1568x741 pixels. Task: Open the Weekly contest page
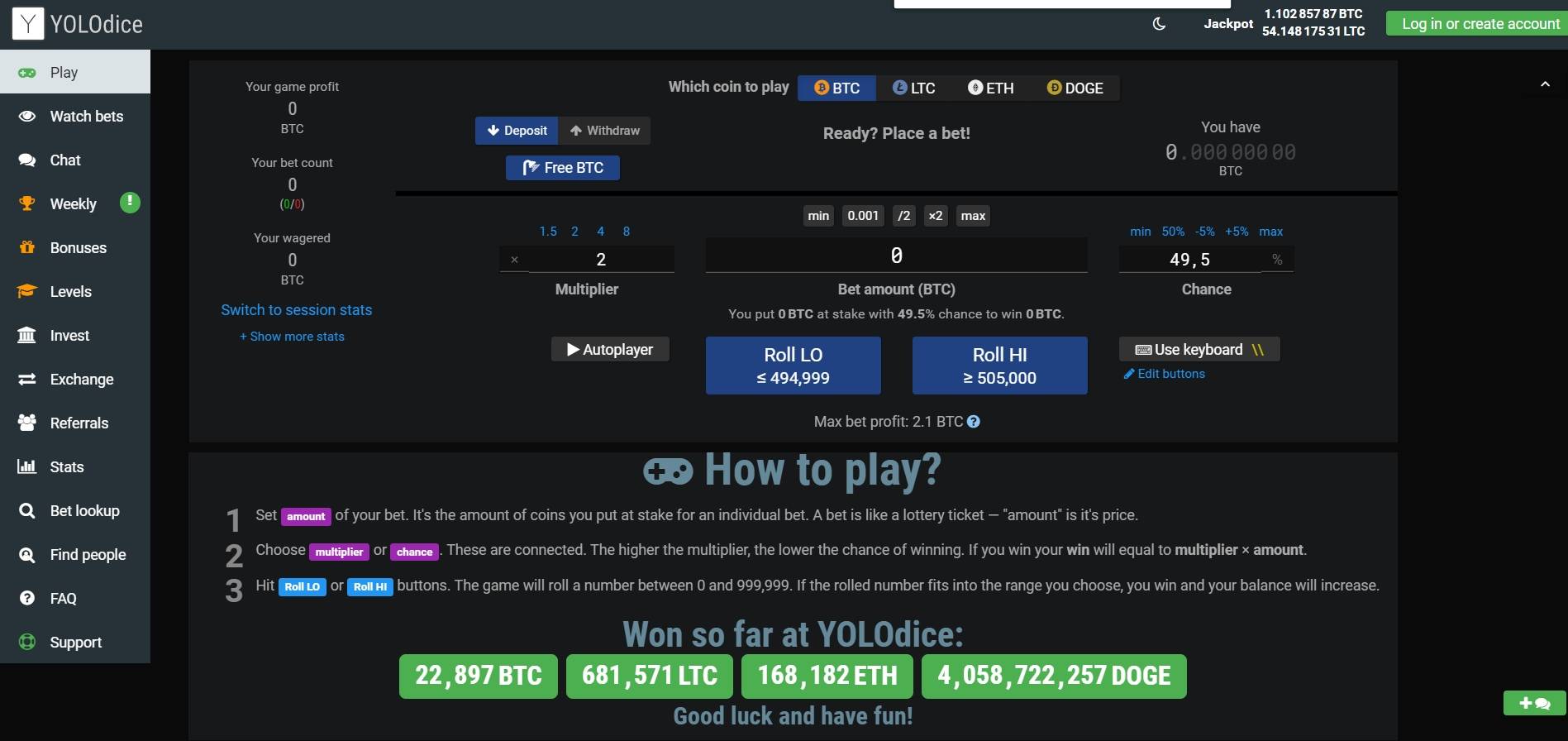point(73,203)
